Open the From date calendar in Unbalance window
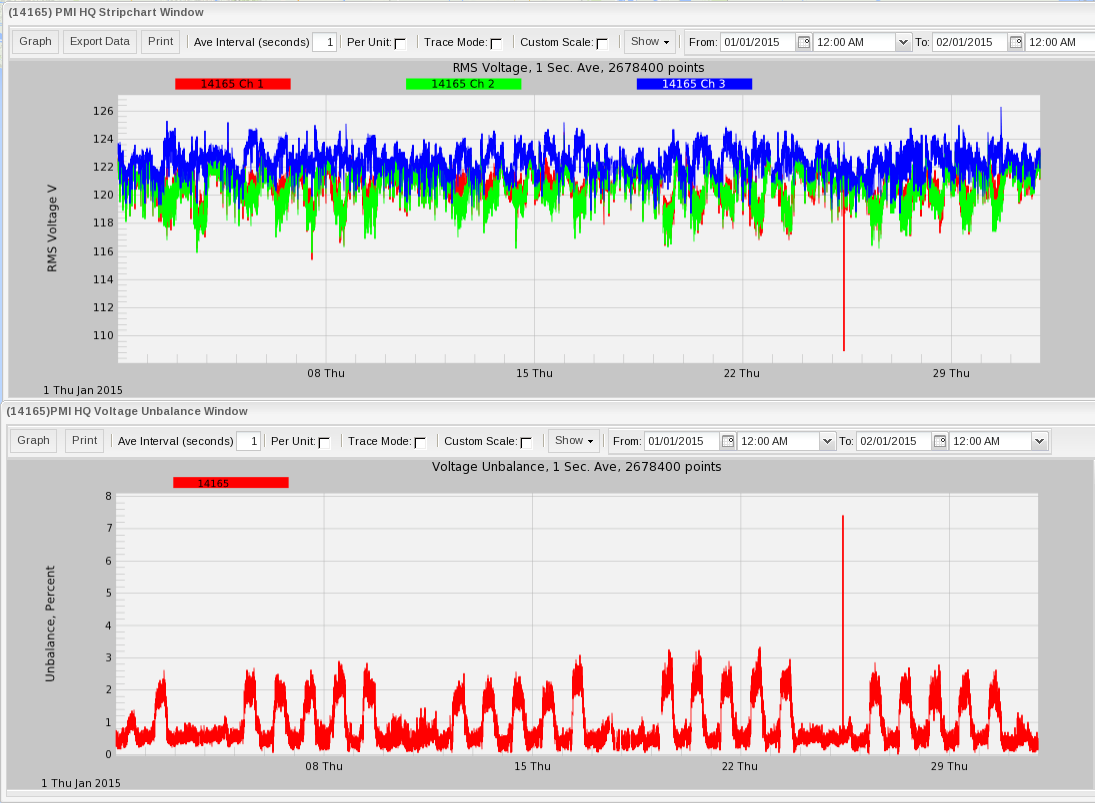1095x803 pixels. 727,441
